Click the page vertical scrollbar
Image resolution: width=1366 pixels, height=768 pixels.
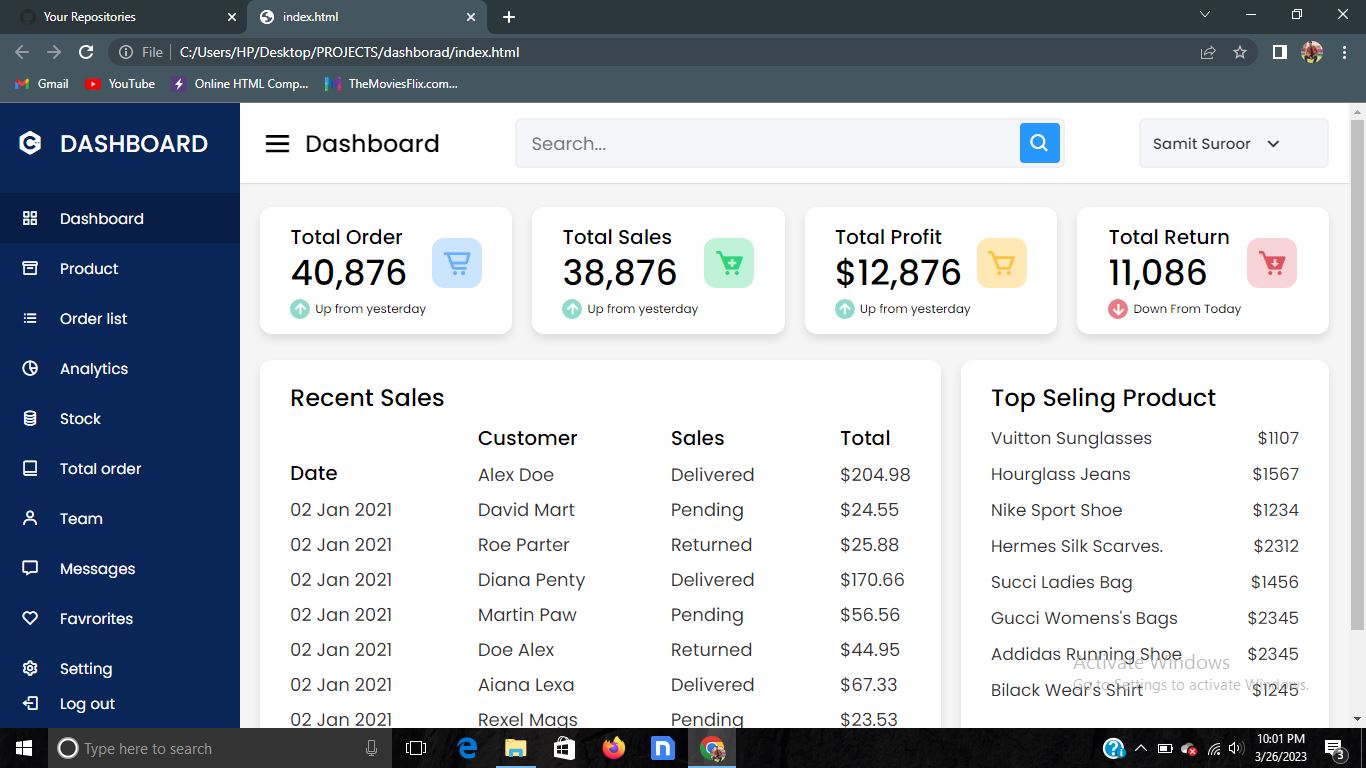[1357, 375]
